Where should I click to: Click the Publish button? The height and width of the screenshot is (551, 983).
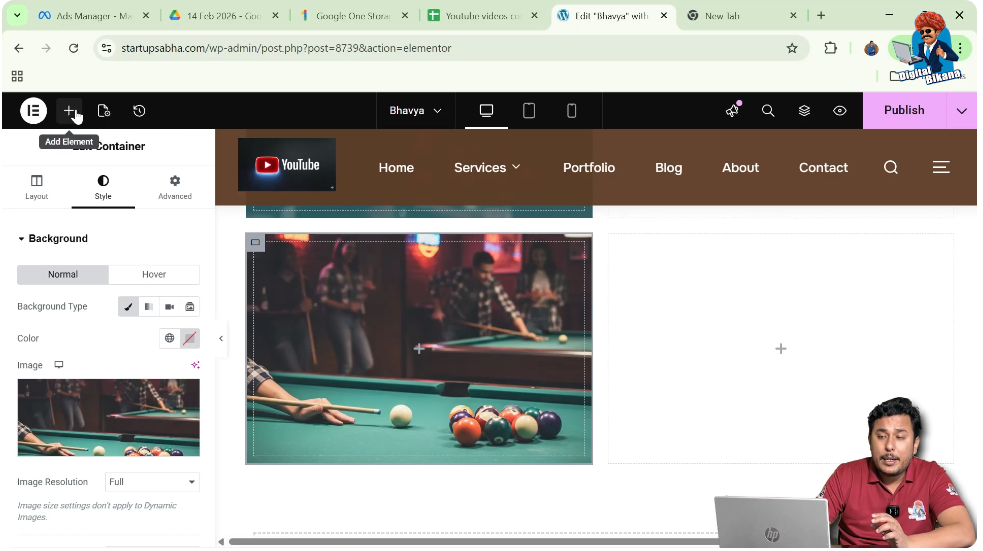coord(905,110)
